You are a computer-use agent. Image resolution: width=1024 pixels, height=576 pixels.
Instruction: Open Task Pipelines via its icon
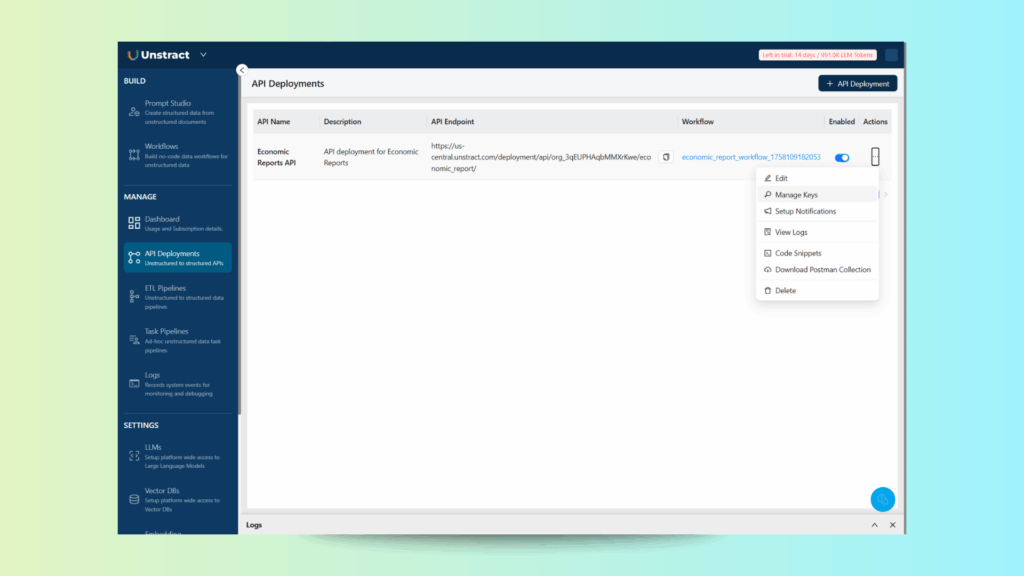coord(134,340)
